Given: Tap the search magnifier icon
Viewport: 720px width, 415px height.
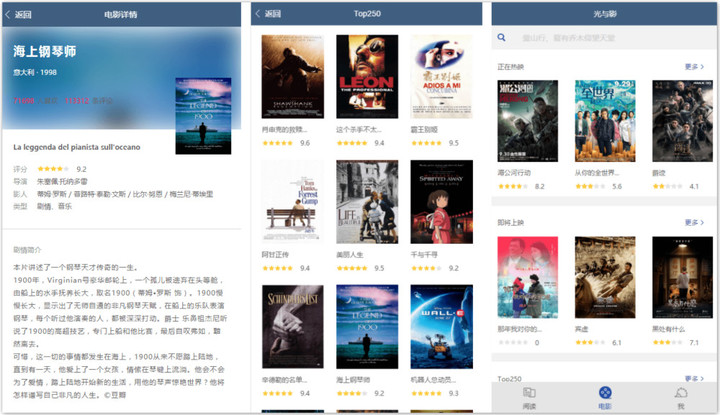Looking at the screenshot, I should click(501, 38).
